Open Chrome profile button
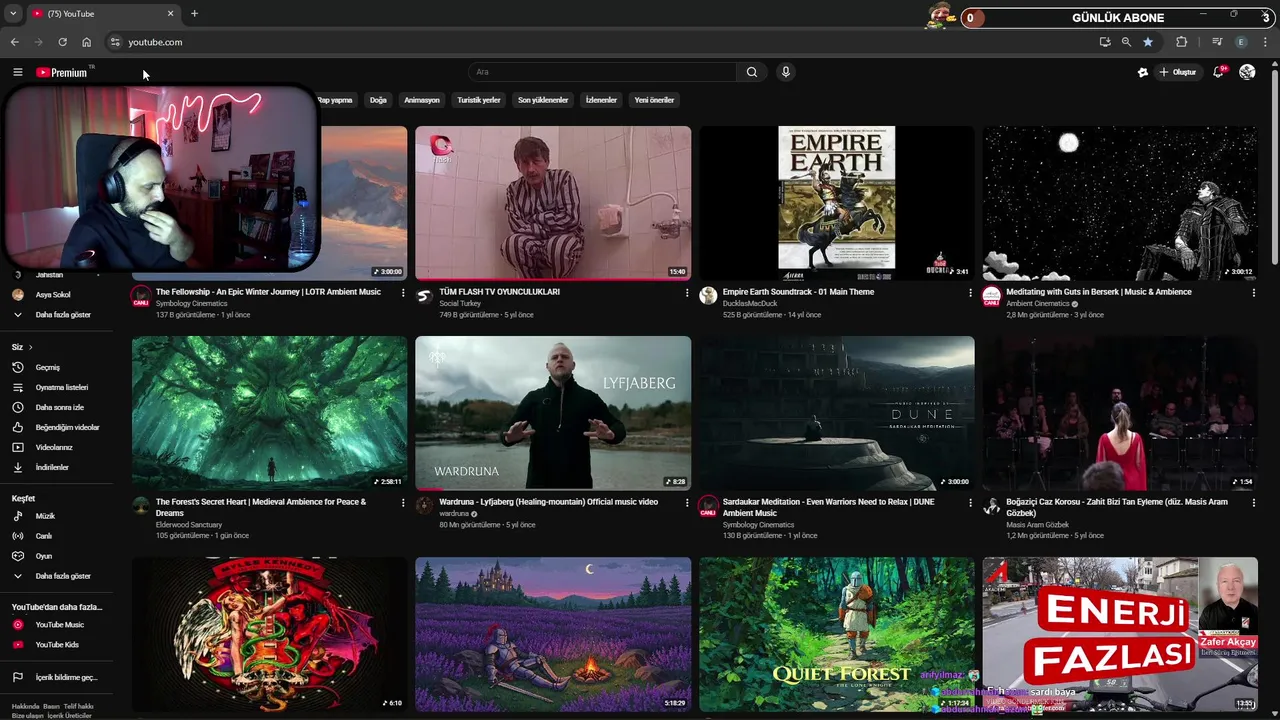 (1241, 42)
